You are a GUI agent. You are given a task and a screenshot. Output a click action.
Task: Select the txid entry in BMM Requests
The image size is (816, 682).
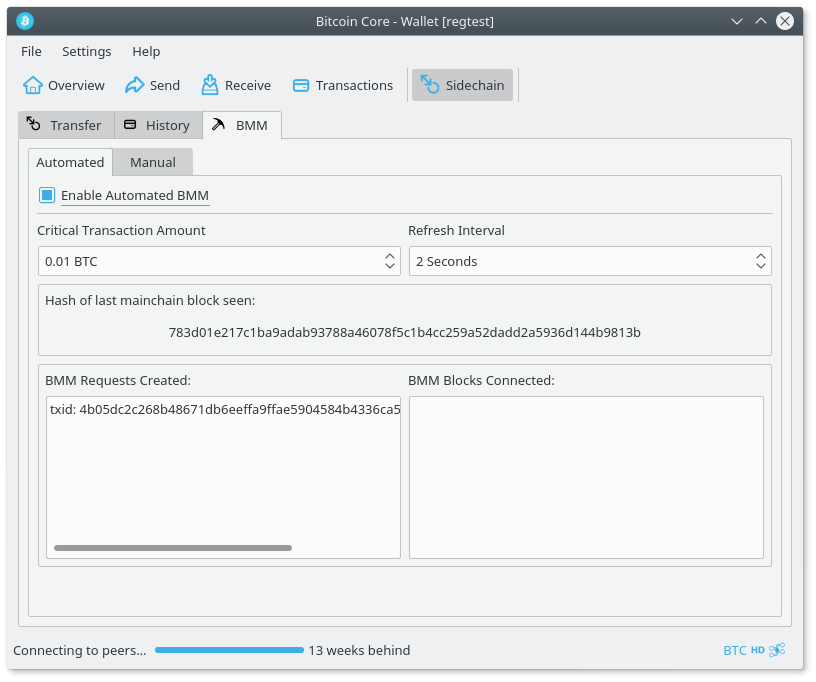(x=225, y=409)
